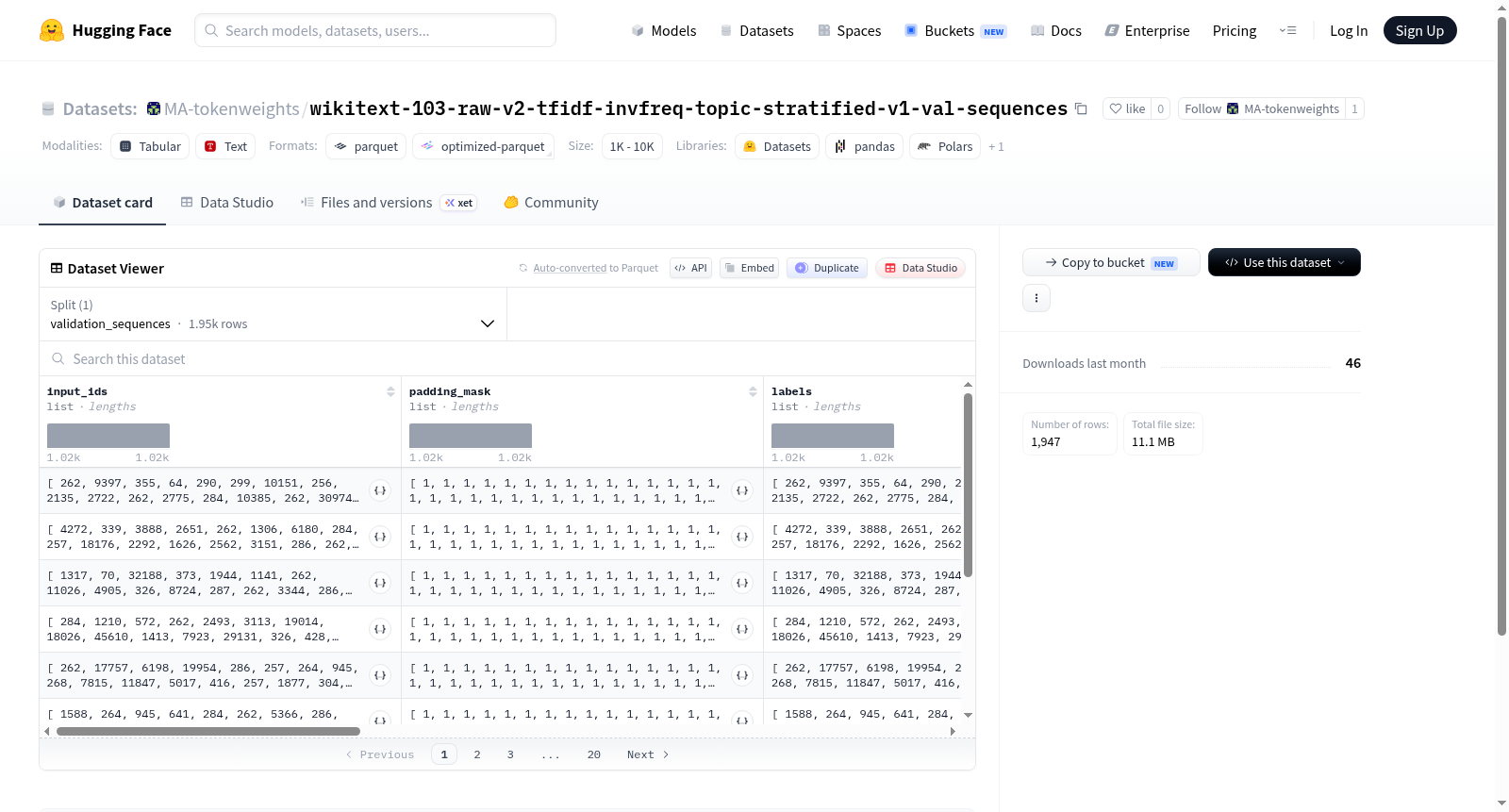Select the pandas library tag

pyautogui.click(x=865, y=146)
